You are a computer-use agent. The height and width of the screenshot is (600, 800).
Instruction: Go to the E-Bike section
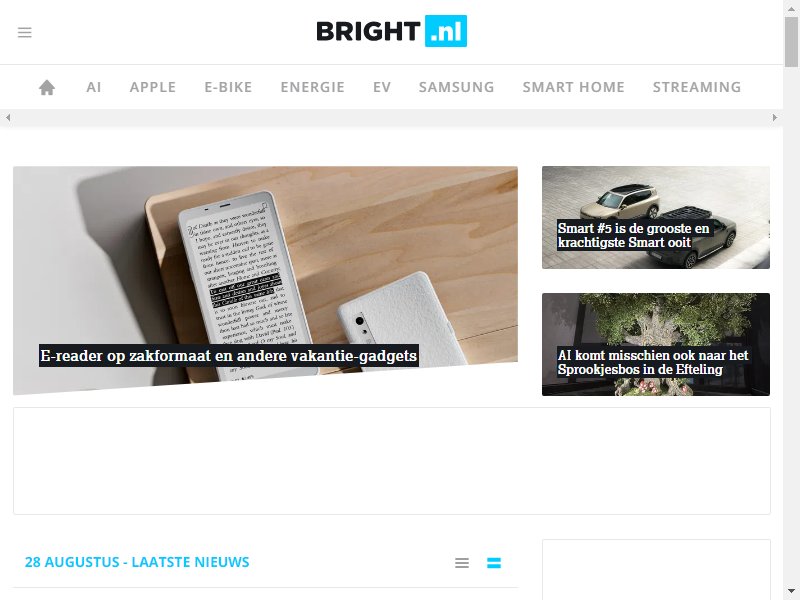pos(228,87)
